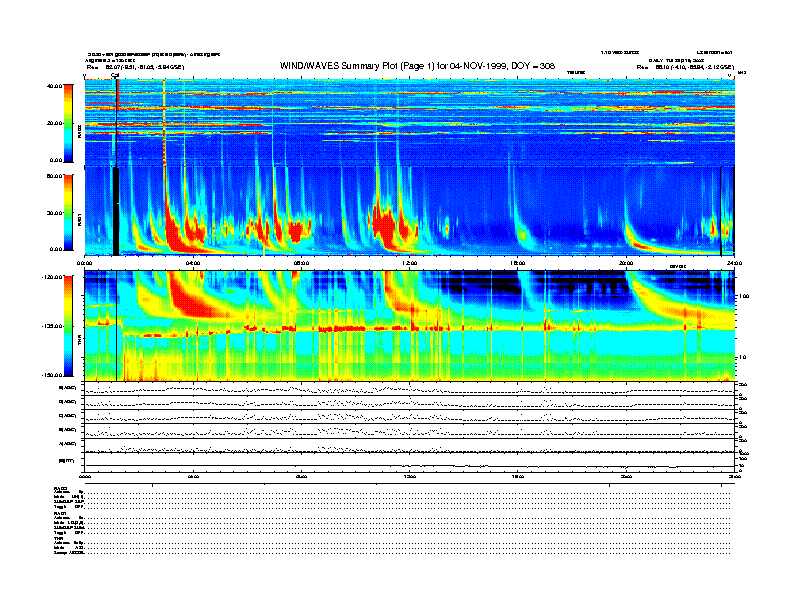This screenshot has width=792, height=612.
Task: Click inside the RAD1 spectrogram panel
Action: click(410, 212)
